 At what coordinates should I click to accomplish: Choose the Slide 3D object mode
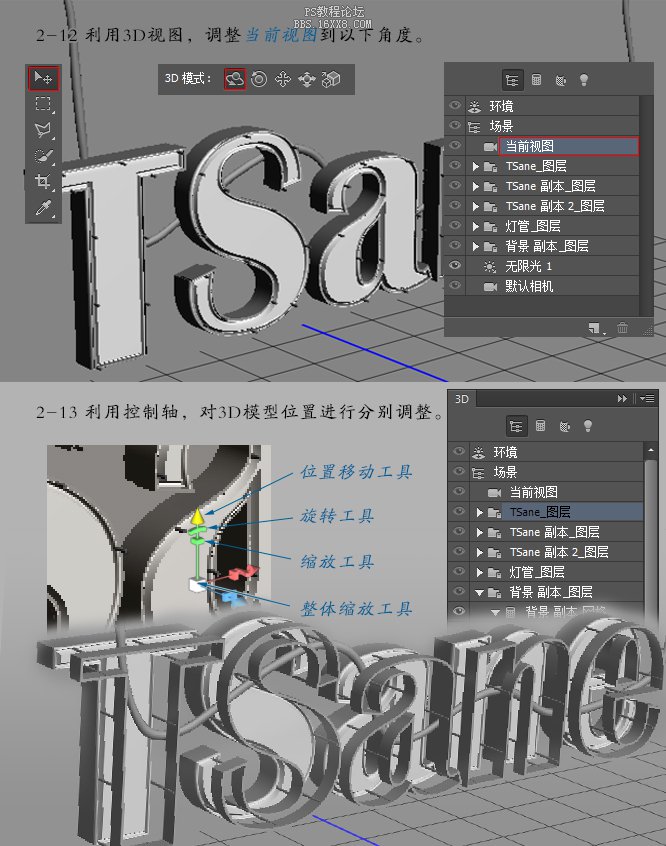[x=307, y=79]
